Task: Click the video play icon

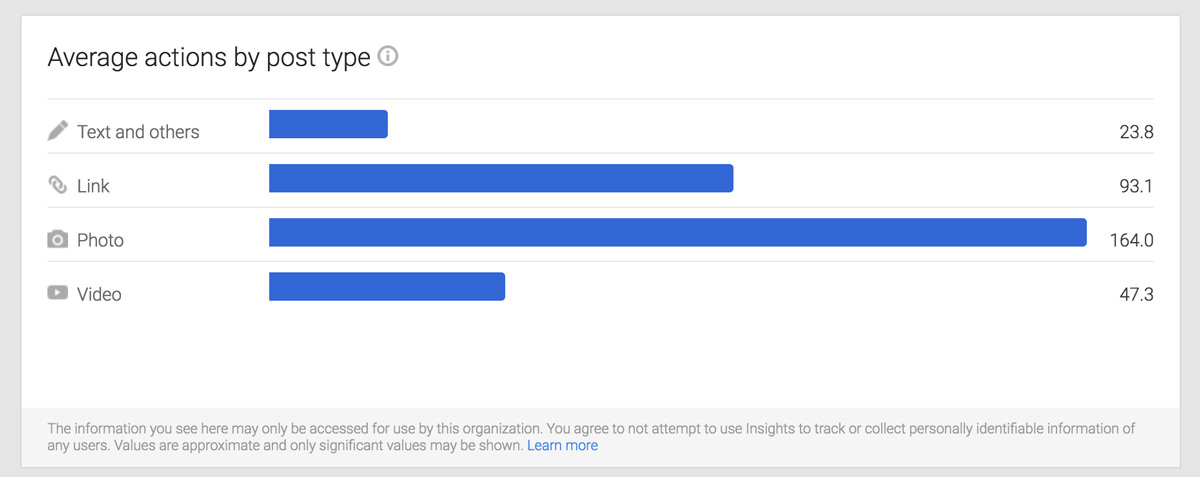Action: (x=58, y=293)
